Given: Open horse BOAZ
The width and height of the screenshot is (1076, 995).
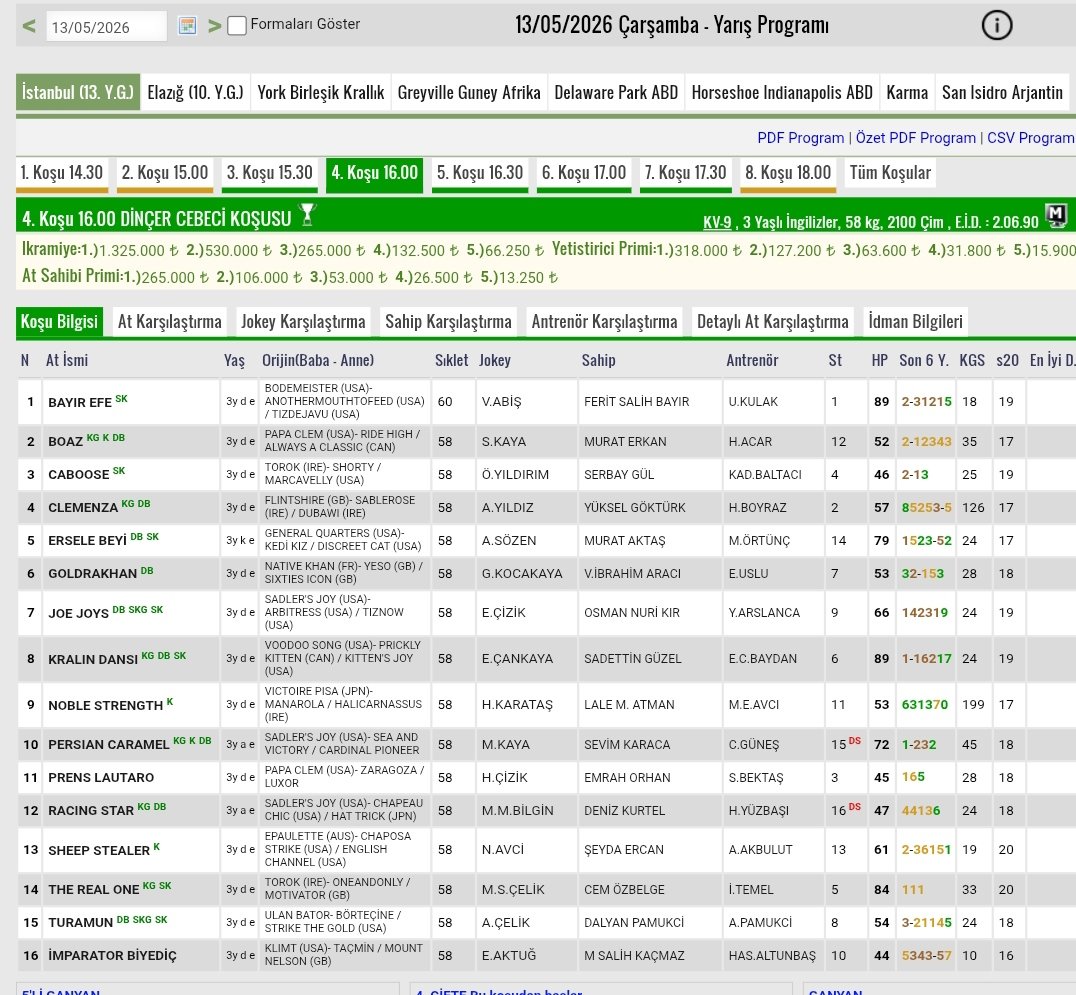Looking at the screenshot, I should pos(65,442).
